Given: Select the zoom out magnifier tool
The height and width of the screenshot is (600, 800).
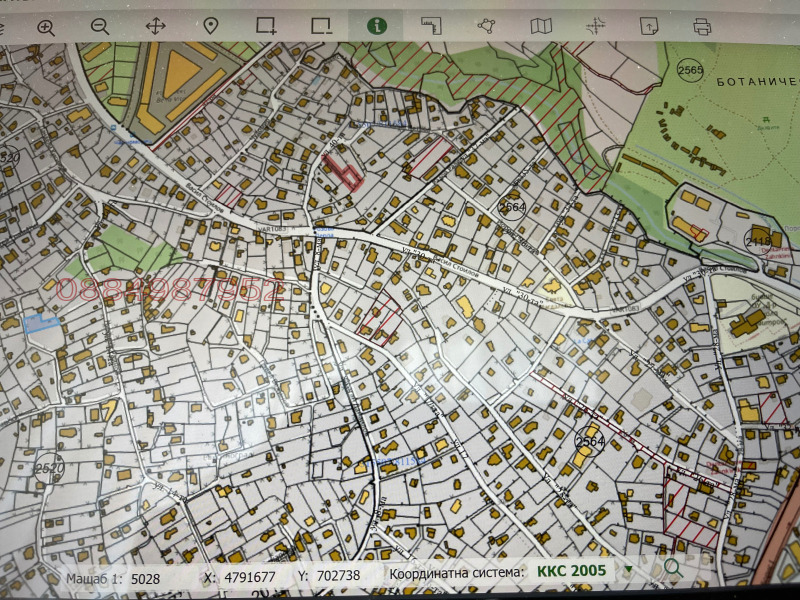Looking at the screenshot, I should pyautogui.click(x=99, y=27).
